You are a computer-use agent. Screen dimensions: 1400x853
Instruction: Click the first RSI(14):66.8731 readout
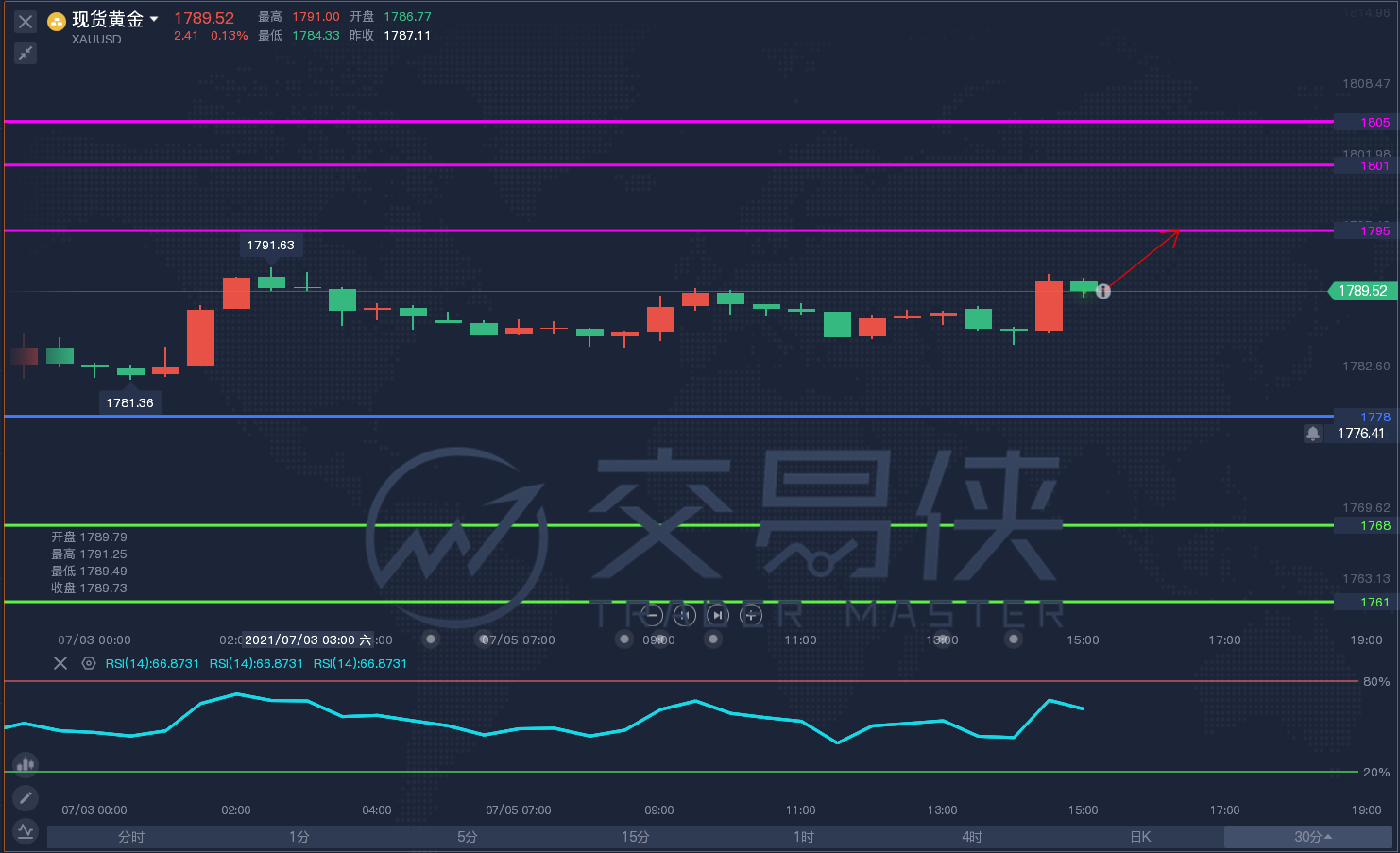152,664
